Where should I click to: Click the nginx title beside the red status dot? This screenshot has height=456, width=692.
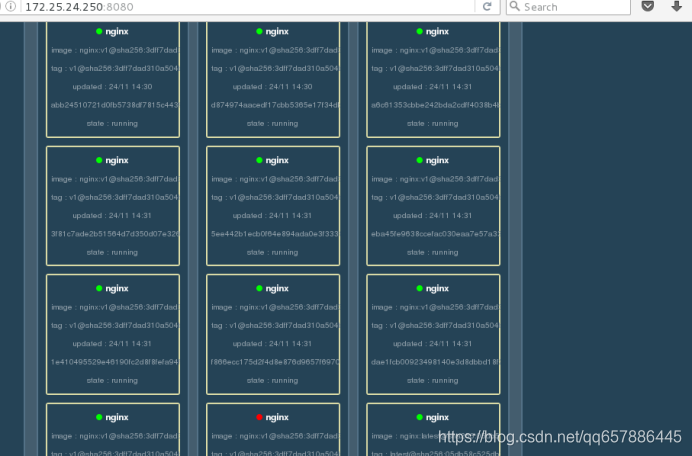point(277,418)
